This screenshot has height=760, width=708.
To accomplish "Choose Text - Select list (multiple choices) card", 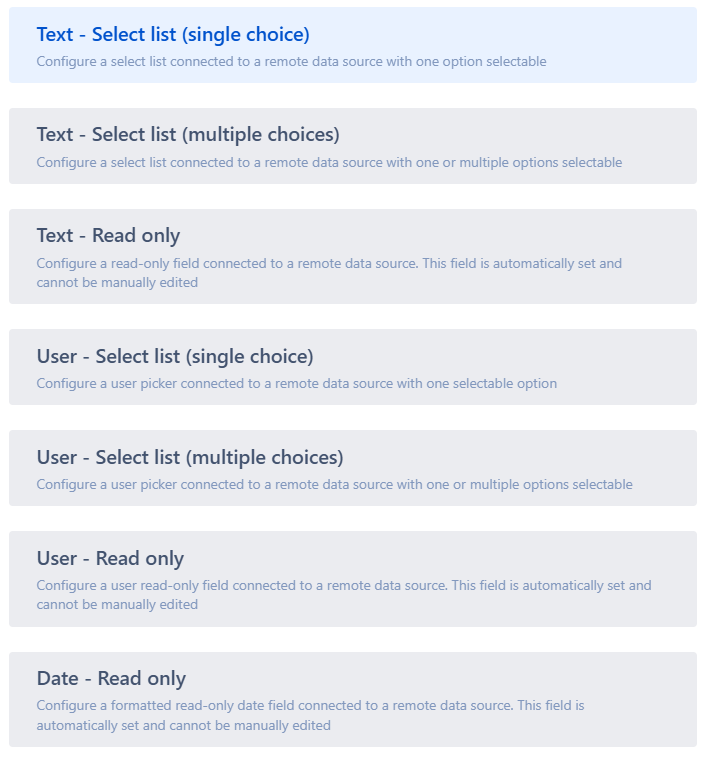I will tap(353, 146).
